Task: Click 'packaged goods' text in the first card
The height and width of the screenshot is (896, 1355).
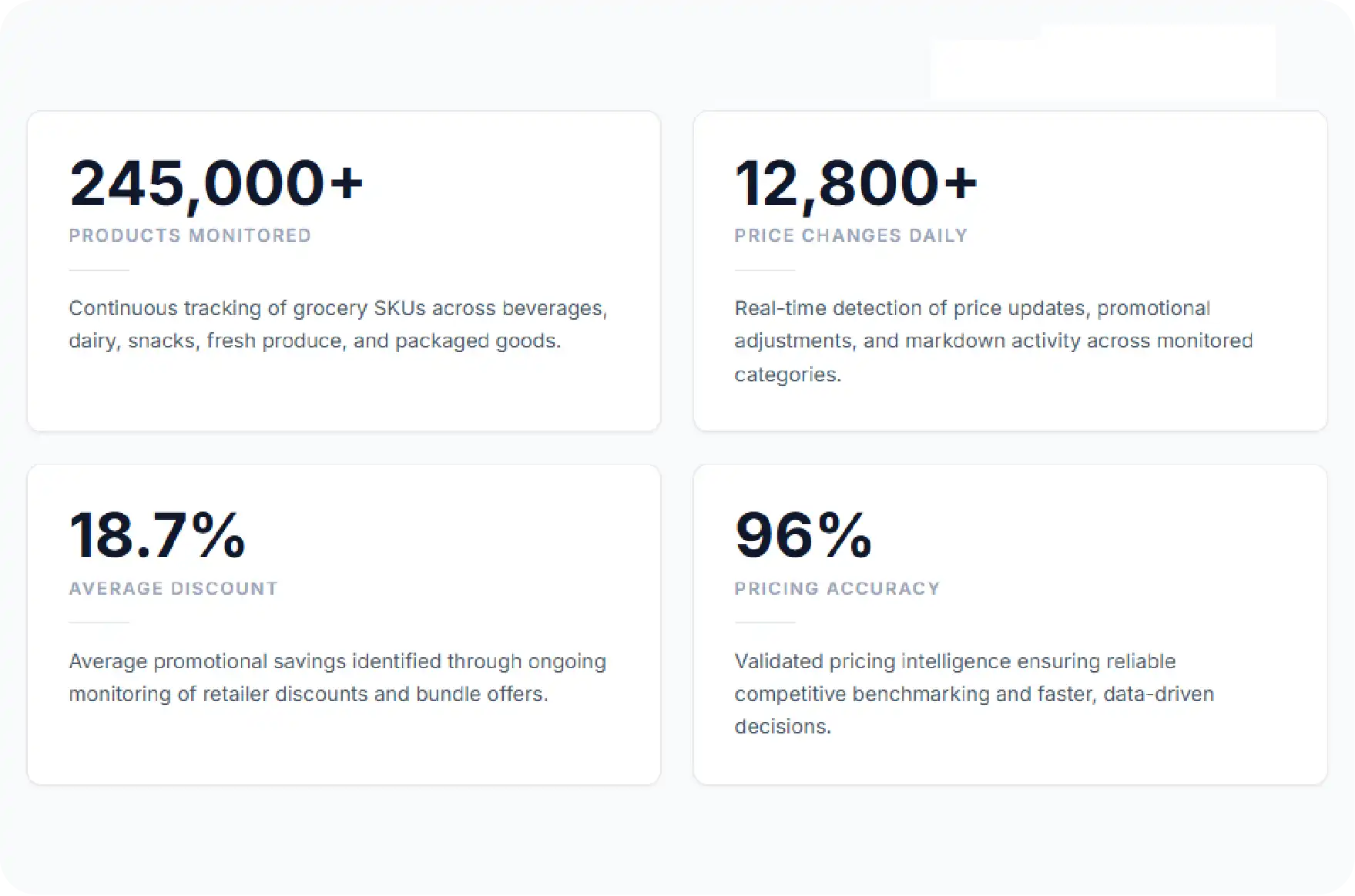Action: (x=478, y=341)
